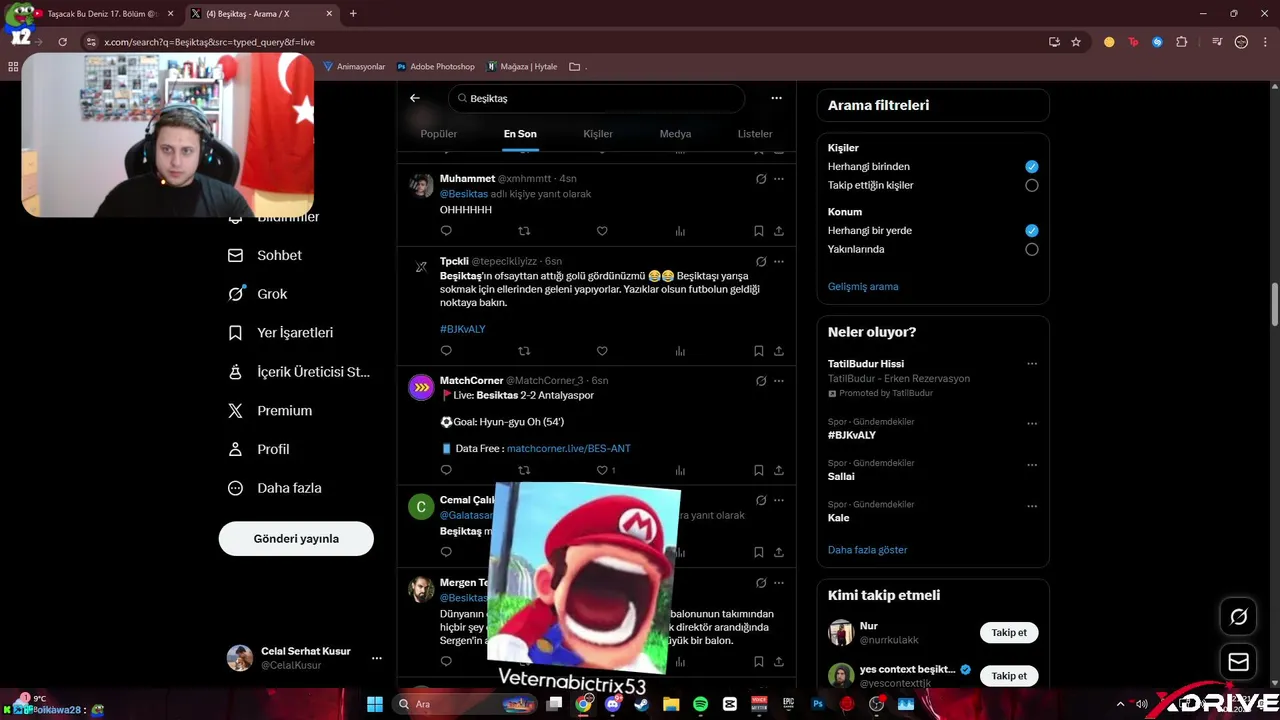This screenshot has height=720, width=1280.
Task: Open more options for Sallai trend
Action: pos(1032,465)
